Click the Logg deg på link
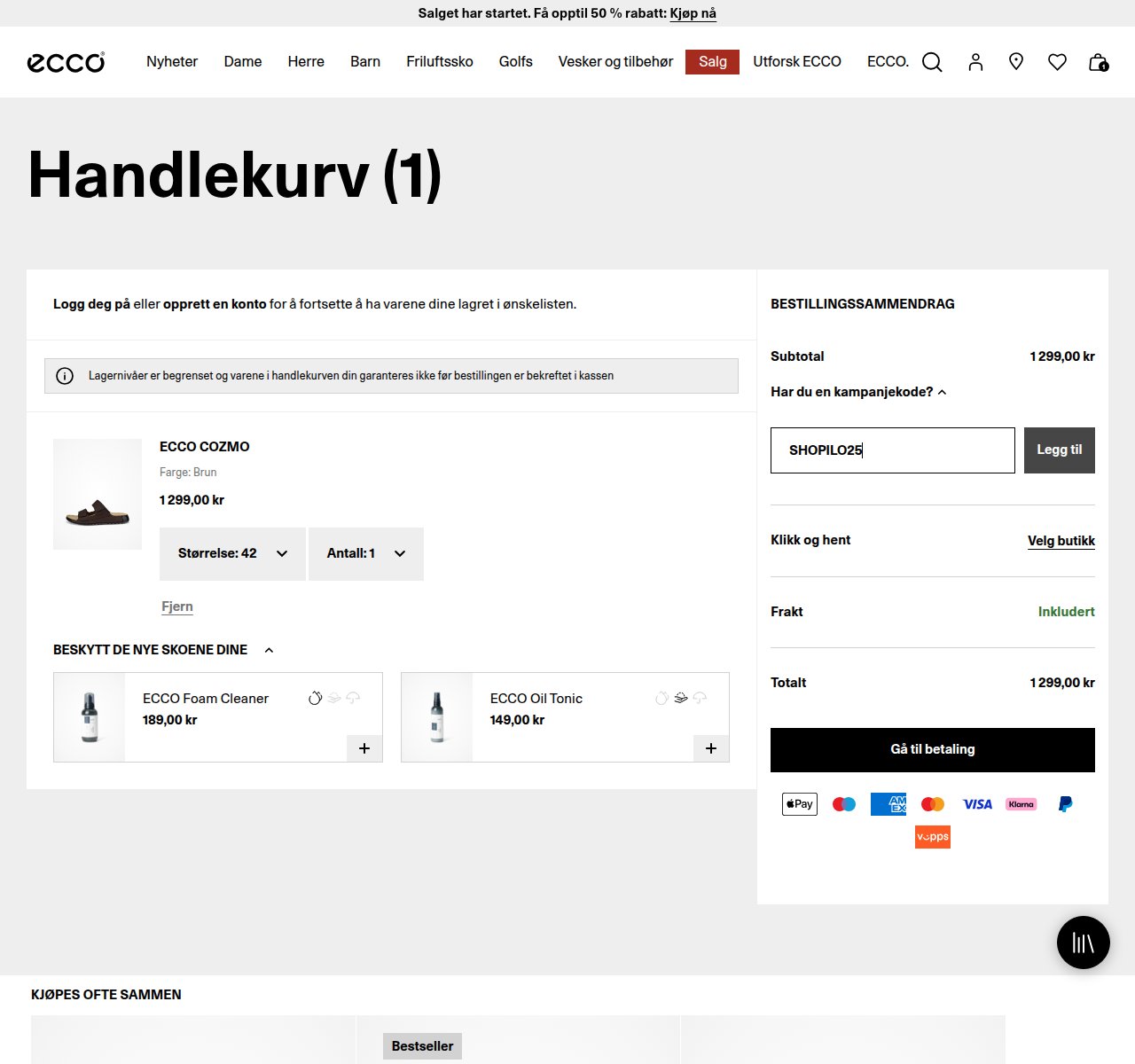 point(91,304)
